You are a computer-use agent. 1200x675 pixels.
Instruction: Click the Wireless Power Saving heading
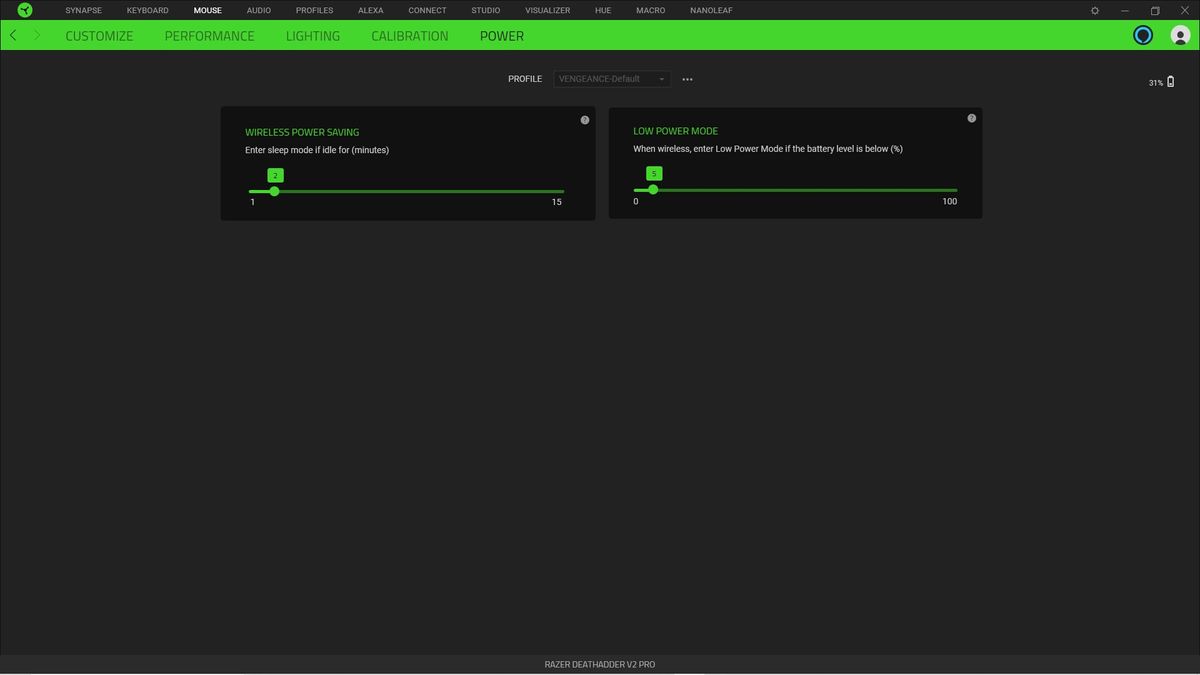point(302,132)
